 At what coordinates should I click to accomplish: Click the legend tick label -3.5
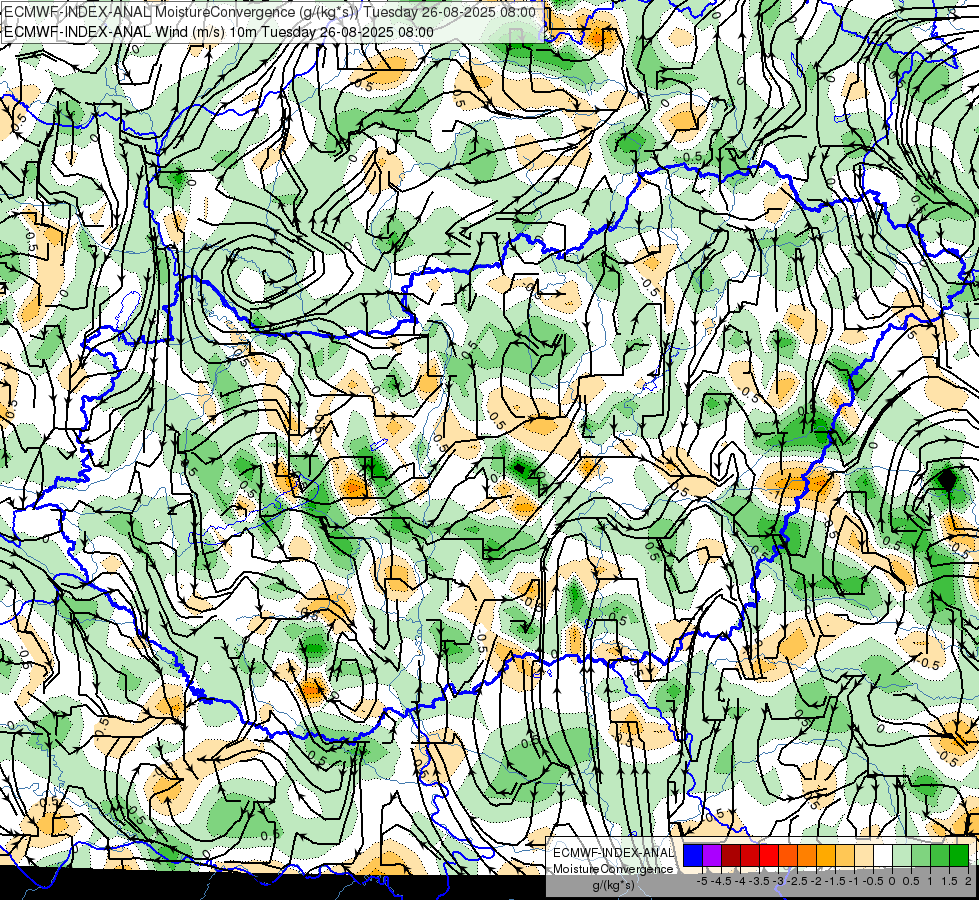759,881
